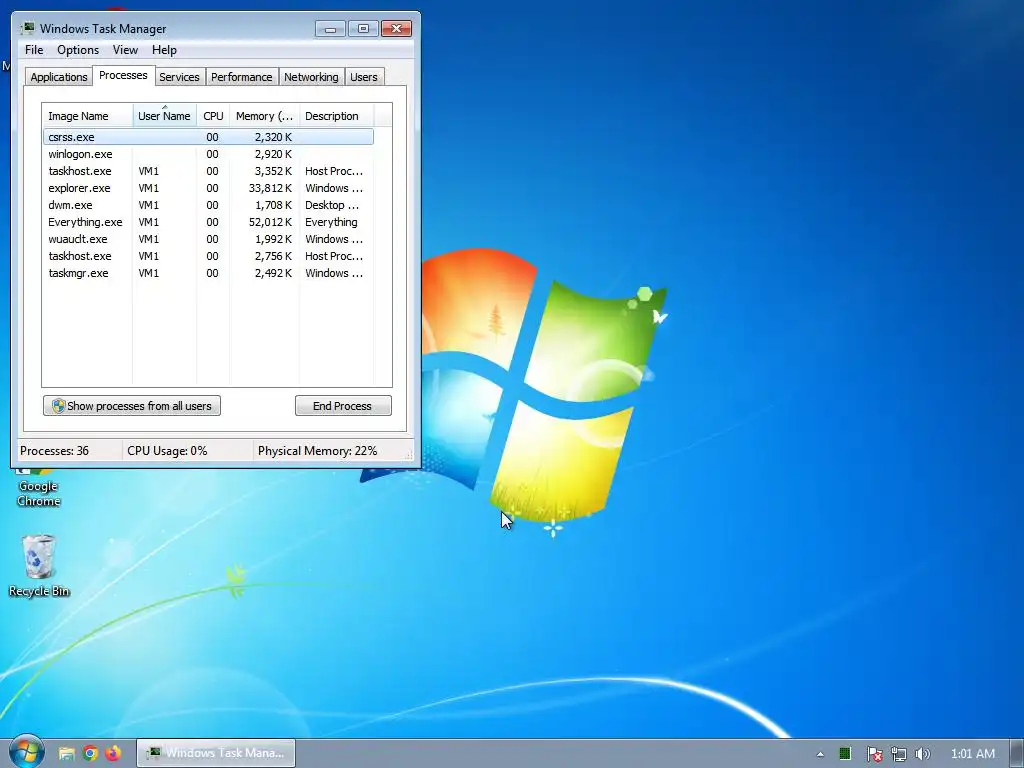Click the CPU Usage: 0% status entry

[x=167, y=451]
